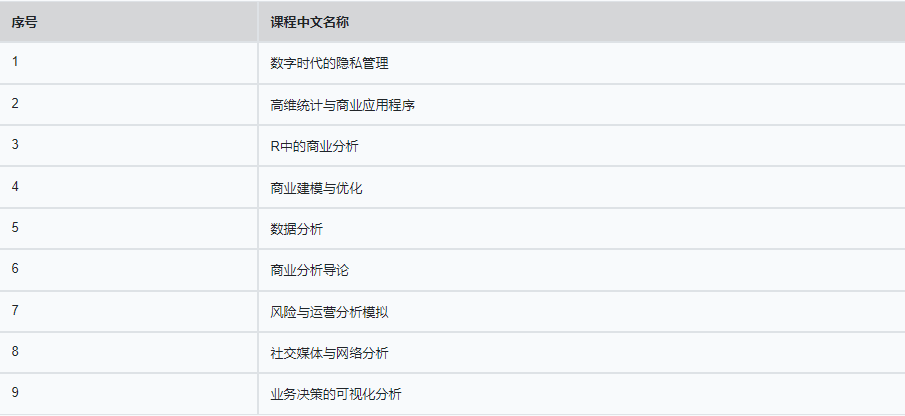Screen dimensions: 905x416
Task: Click the R中的商业分析 course cell
Action: (x=314, y=146)
